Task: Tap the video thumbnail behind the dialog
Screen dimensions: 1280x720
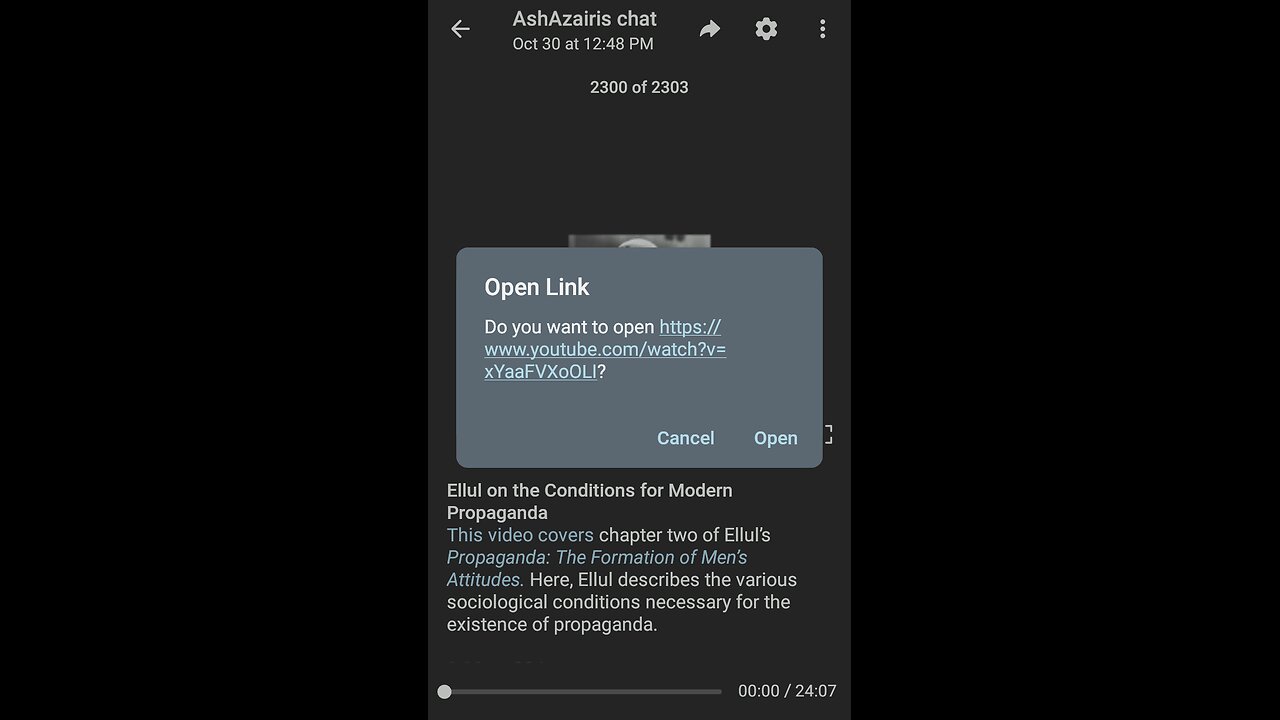Action: [x=639, y=241]
